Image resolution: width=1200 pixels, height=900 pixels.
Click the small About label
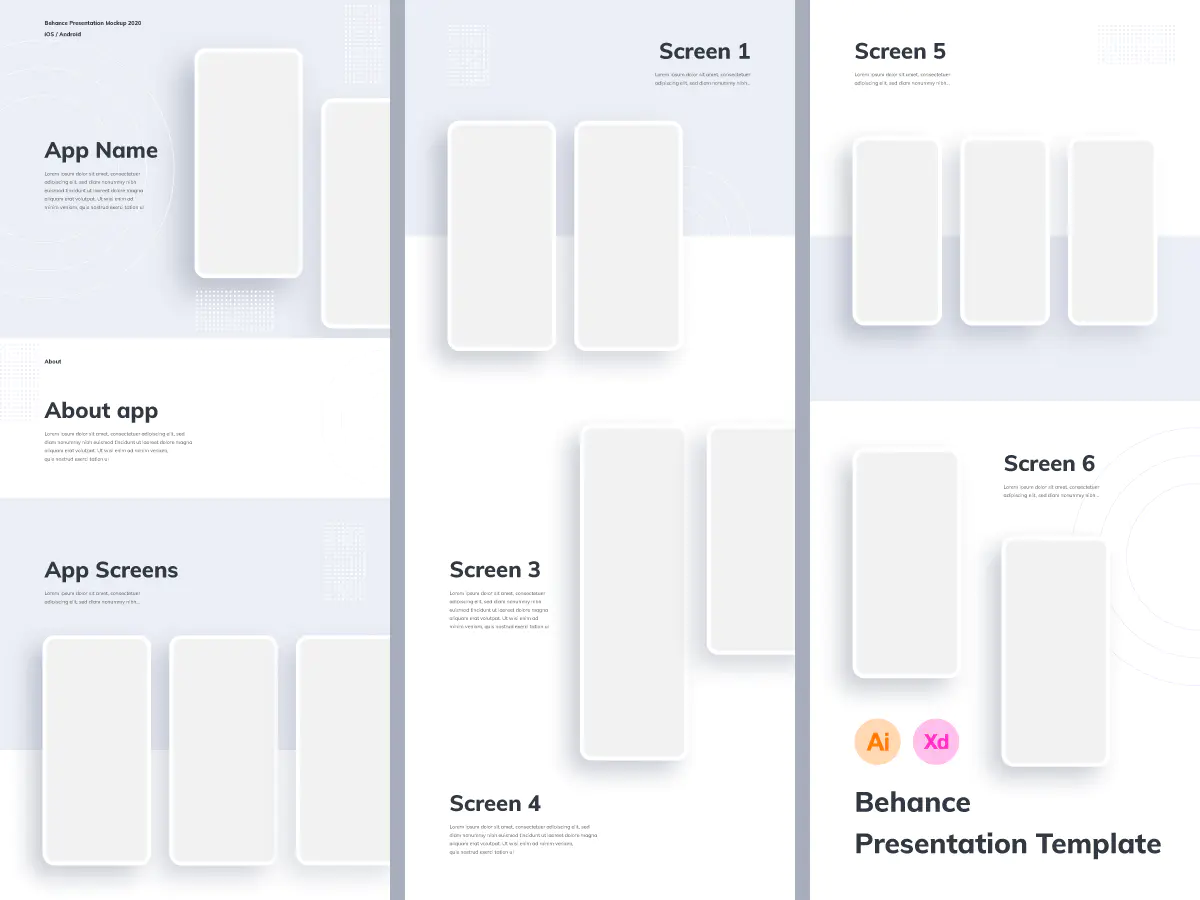click(x=53, y=362)
